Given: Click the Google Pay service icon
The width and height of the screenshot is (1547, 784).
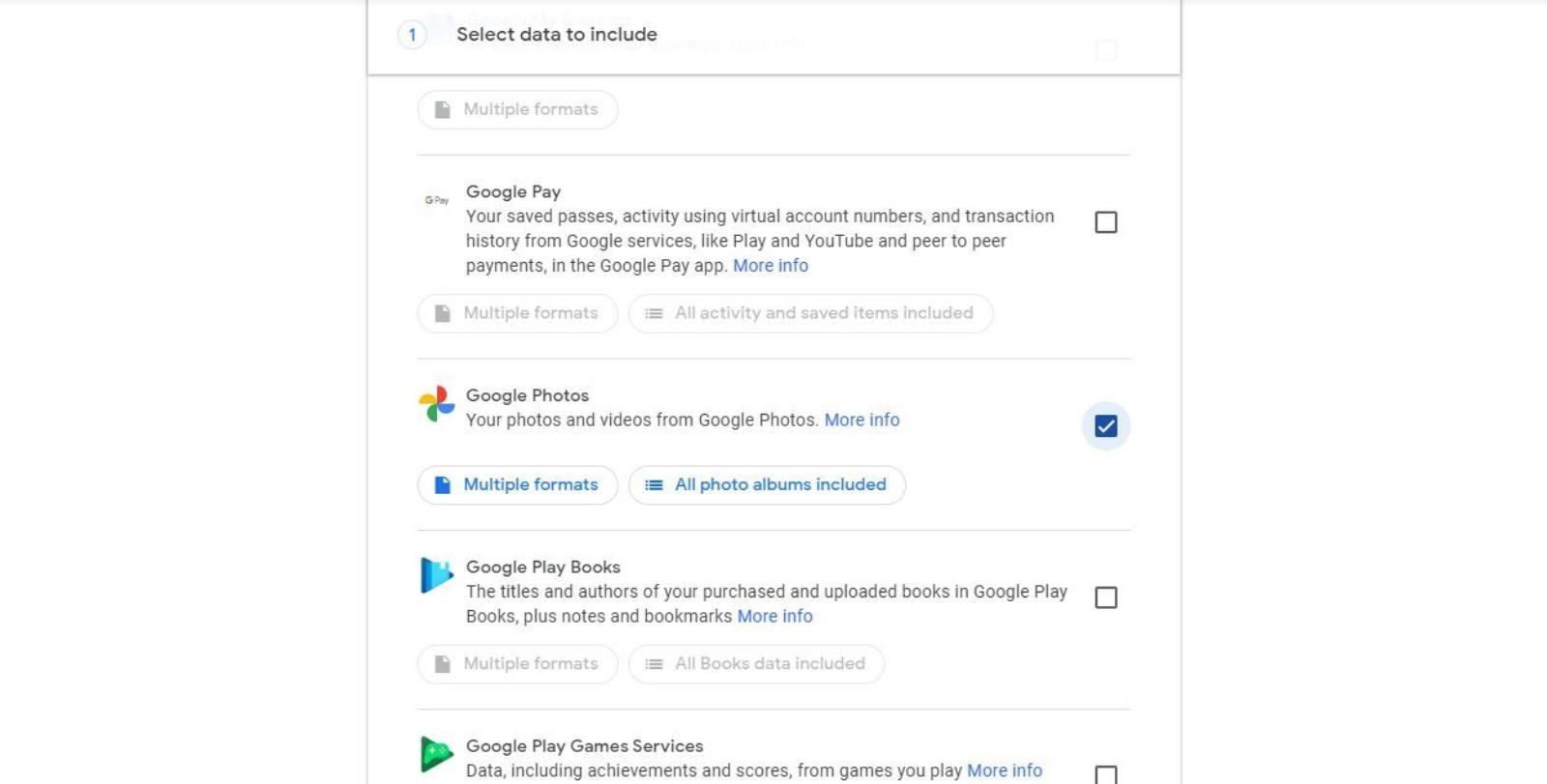Looking at the screenshot, I should pyautogui.click(x=437, y=202).
